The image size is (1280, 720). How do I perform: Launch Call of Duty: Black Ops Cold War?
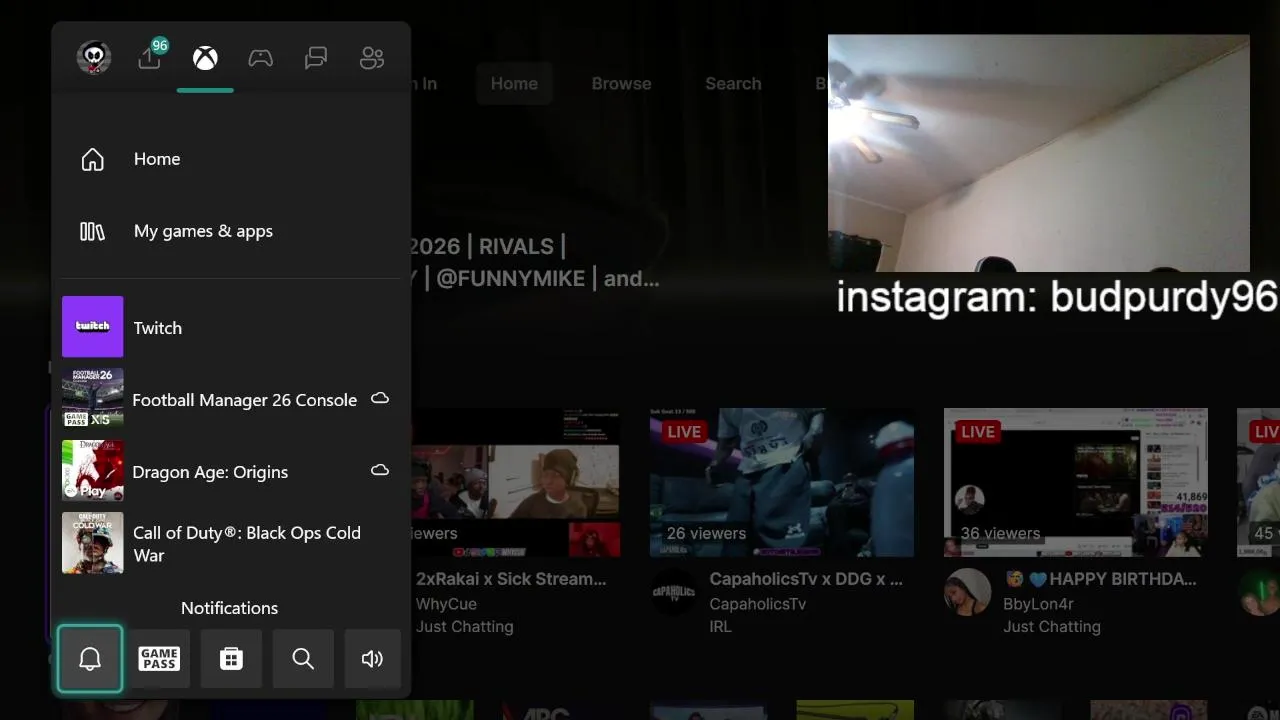tap(231, 543)
